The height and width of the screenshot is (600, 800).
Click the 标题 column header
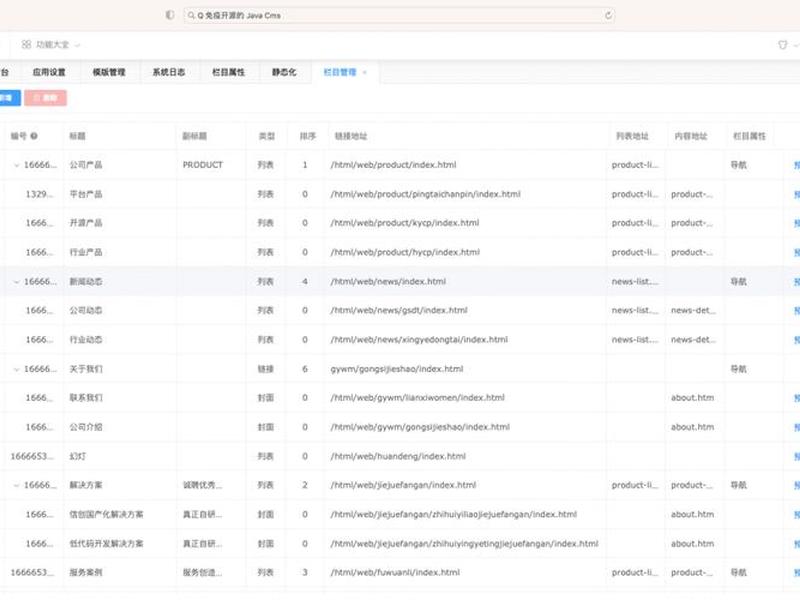[78, 136]
